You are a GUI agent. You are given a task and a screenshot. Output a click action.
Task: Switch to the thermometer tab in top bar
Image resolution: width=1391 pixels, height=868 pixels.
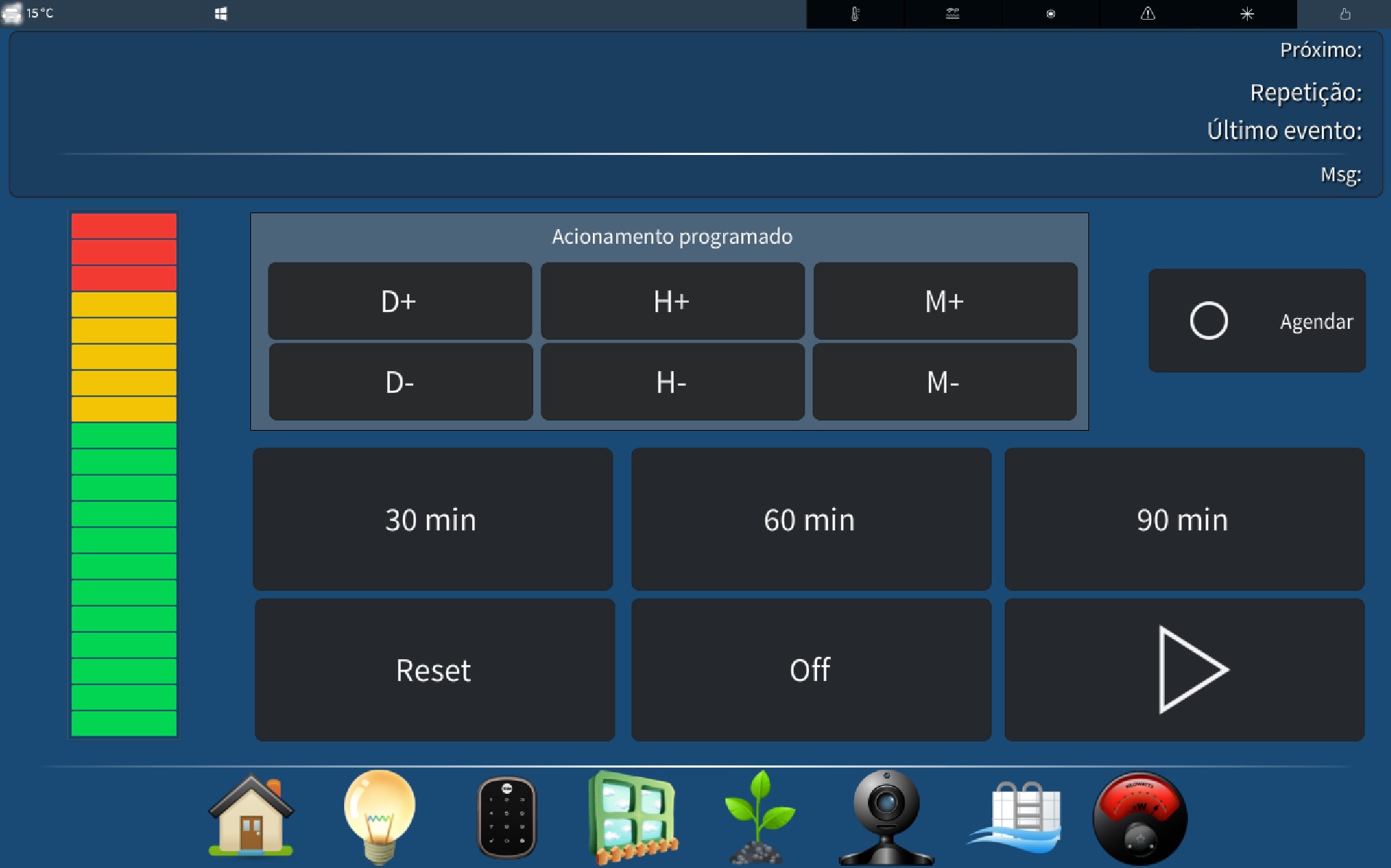click(855, 14)
